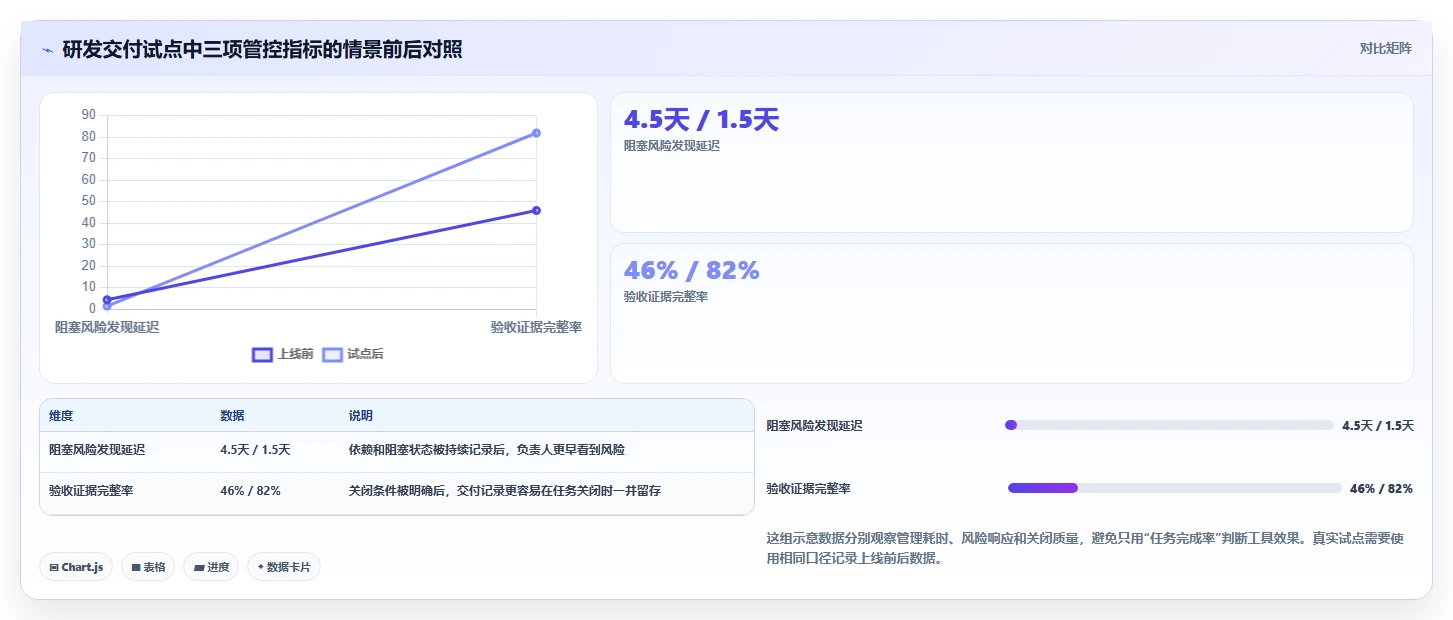
Task: Click progress label 验收证据完整率
Action: pyautogui.click(x=809, y=488)
